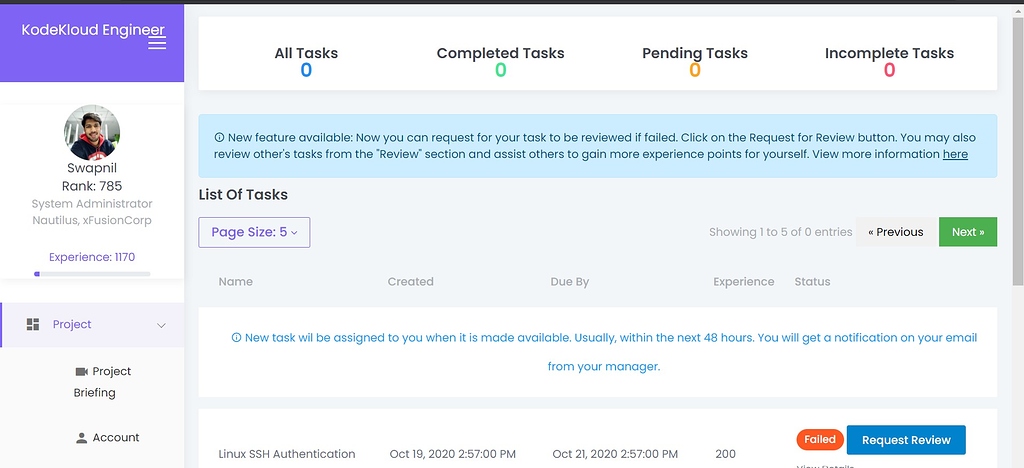This screenshot has height=468, width=1024.
Task: Open the hamburger menu icon
Action: click(x=157, y=43)
